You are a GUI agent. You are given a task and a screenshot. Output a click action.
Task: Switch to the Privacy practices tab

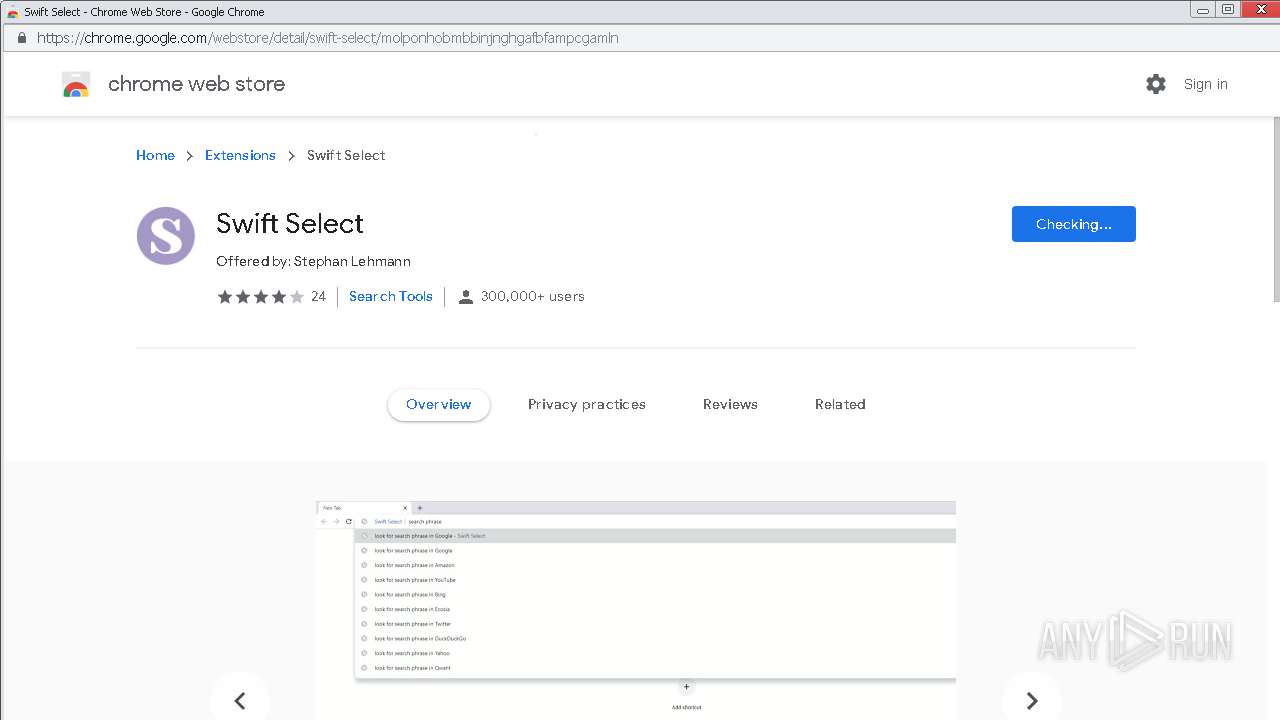587,404
